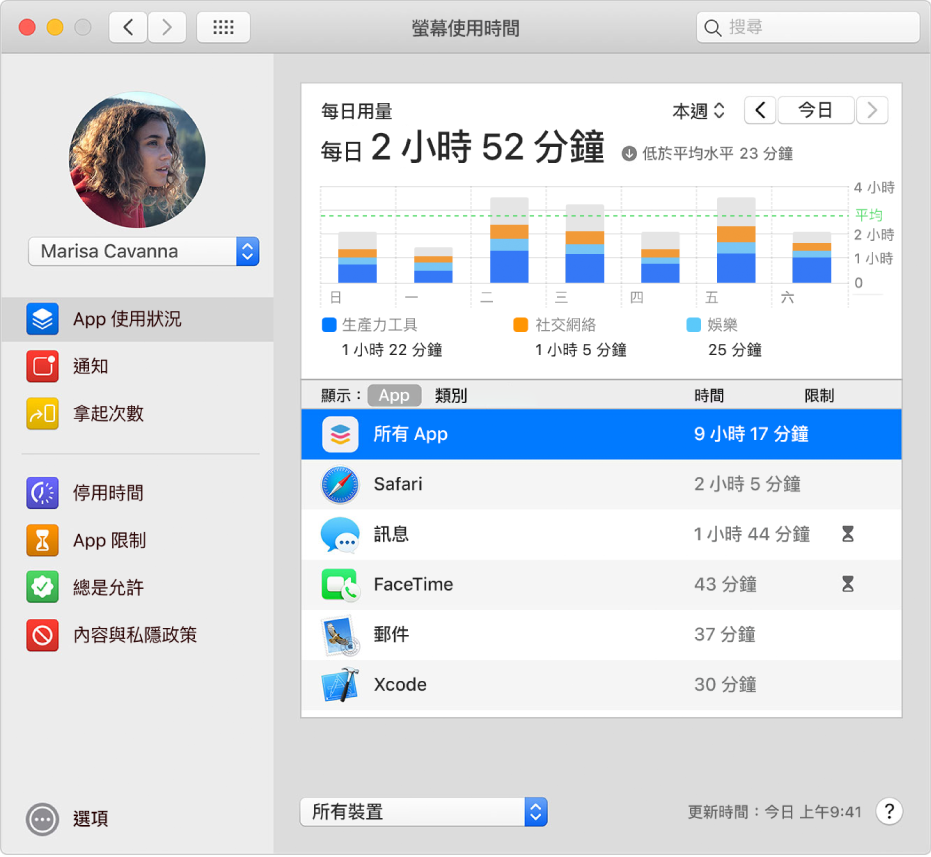
Task: Click the hourglass limit icon beside FaceTime
Action: pos(848,585)
